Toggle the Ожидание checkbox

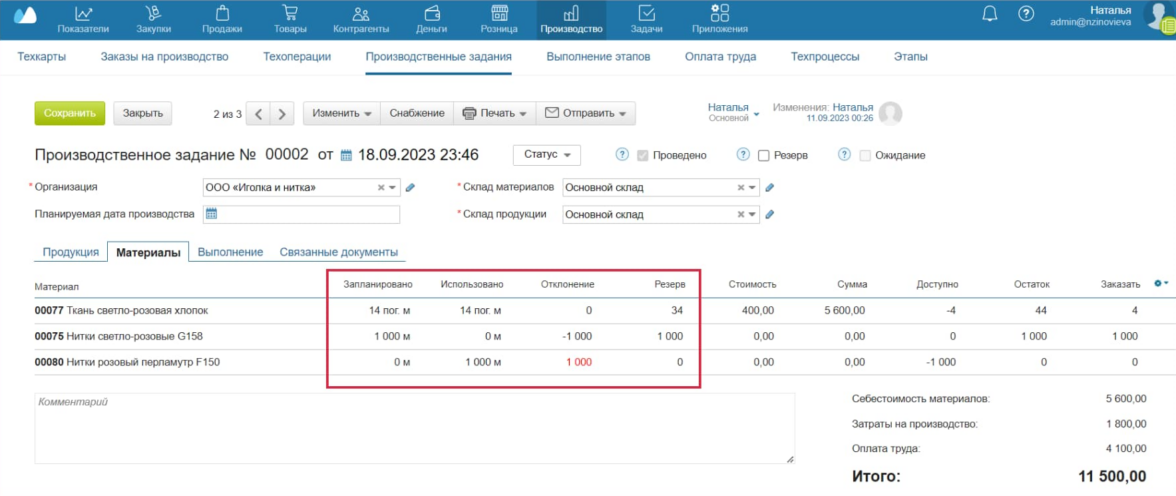pyautogui.click(x=864, y=156)
